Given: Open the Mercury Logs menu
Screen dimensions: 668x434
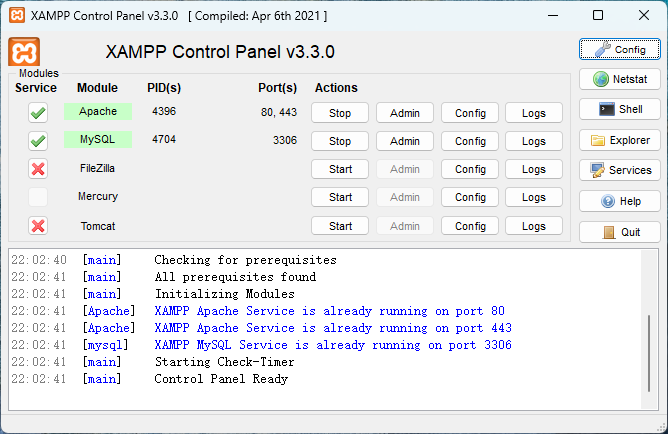Looking at the screenshot, I should tap(534, 197).
